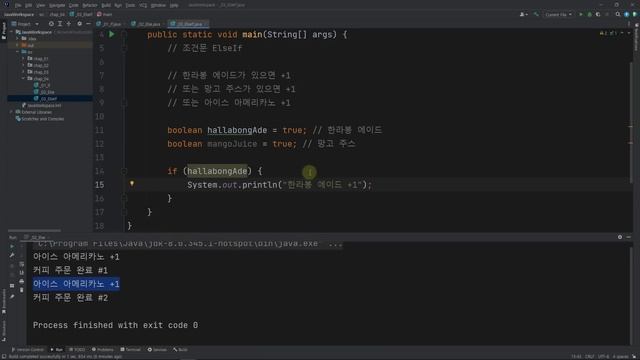The image size is (640, 360).
Task: Hide the Project tool window
Action: [88, 24]
